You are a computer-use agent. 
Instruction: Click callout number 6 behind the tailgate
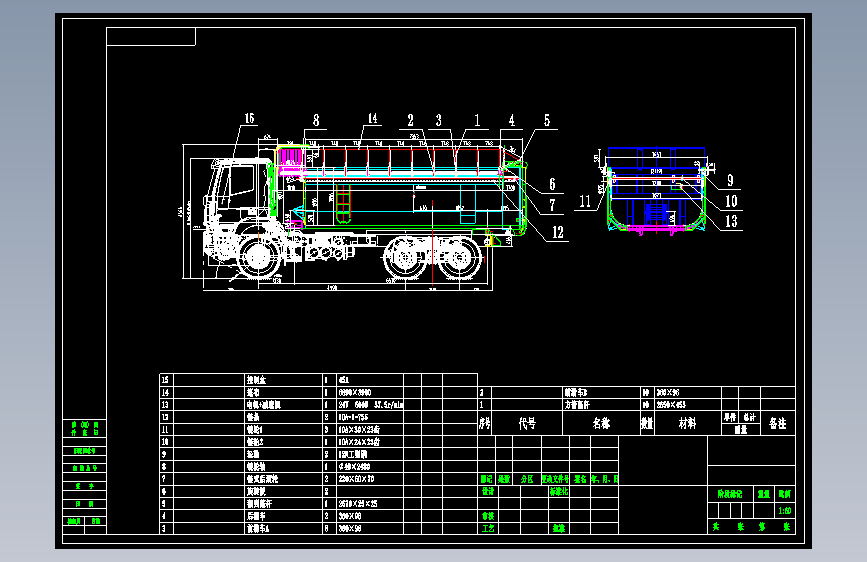pos(552,184)
